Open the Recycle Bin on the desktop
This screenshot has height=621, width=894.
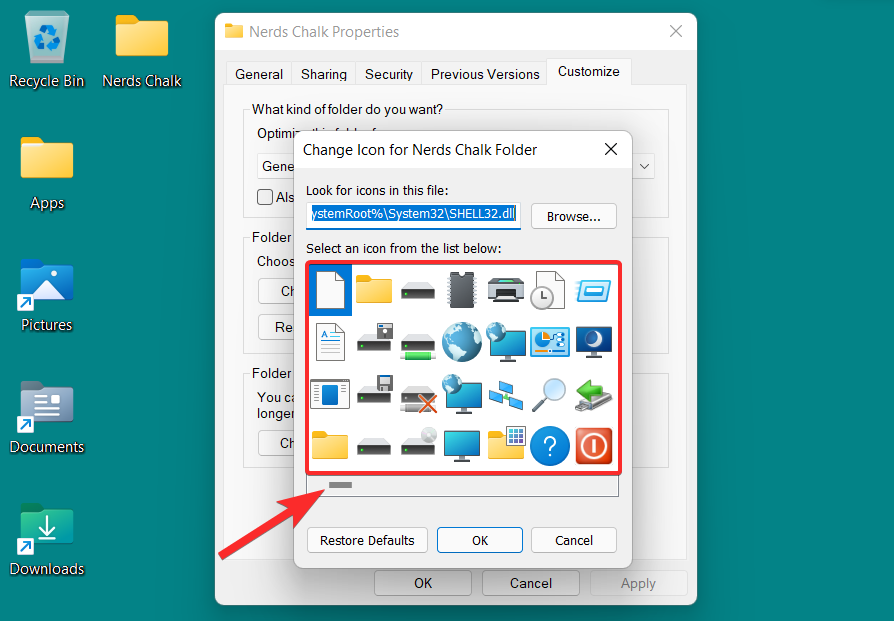coord(45,35)
